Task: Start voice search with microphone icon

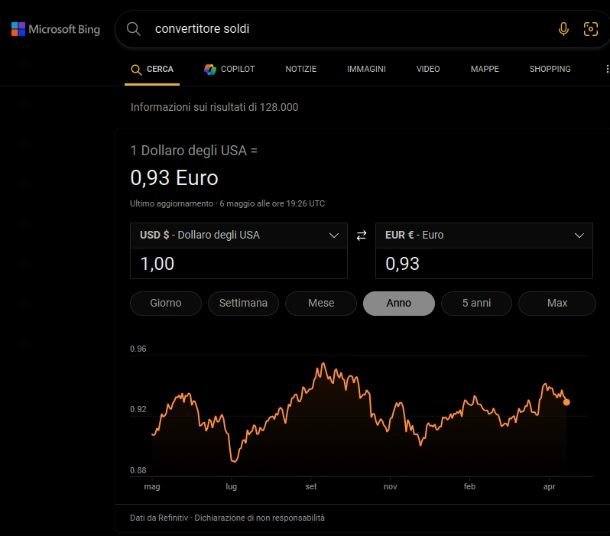Action: [563, 29]
